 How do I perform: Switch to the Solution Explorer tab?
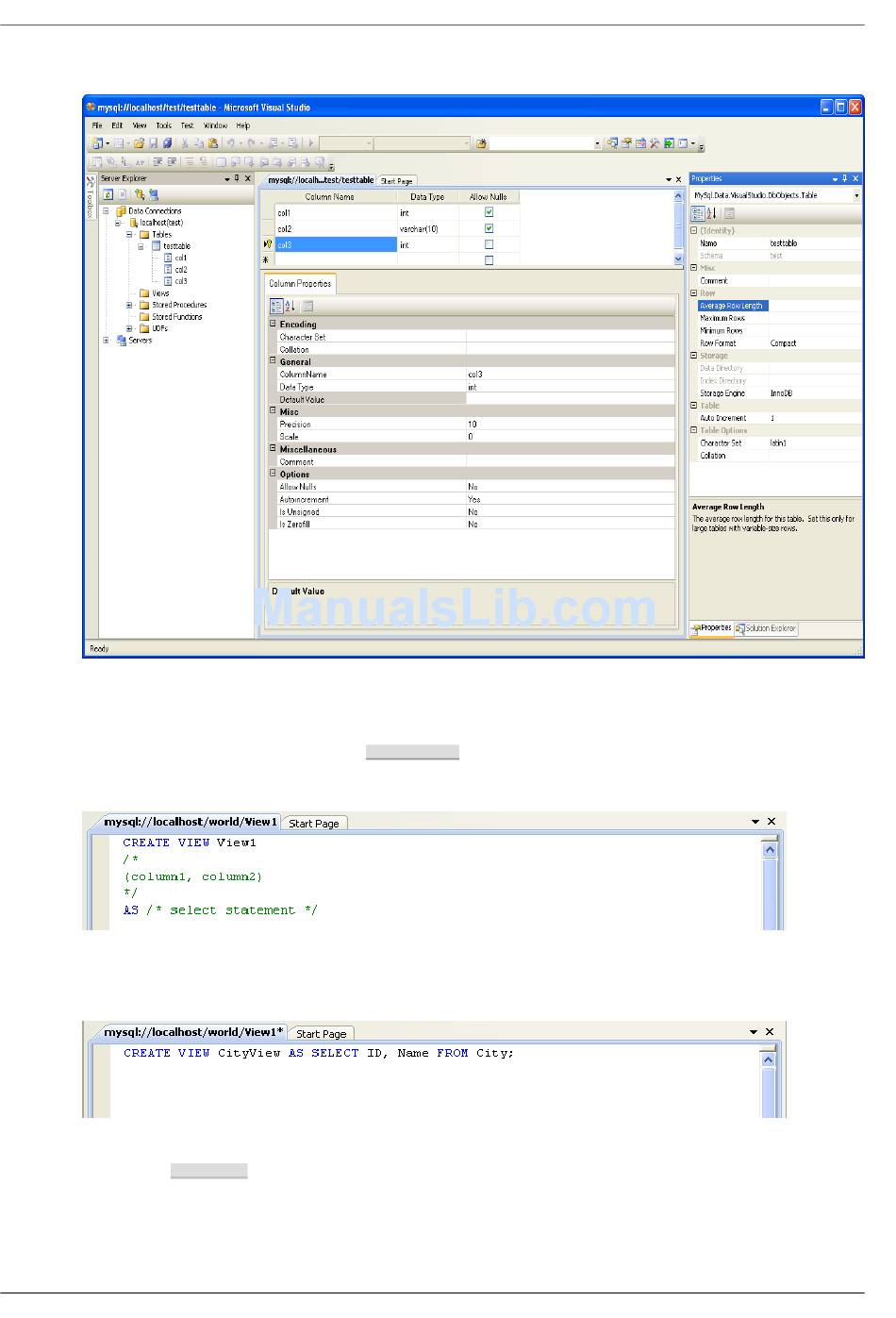point(766,628)
